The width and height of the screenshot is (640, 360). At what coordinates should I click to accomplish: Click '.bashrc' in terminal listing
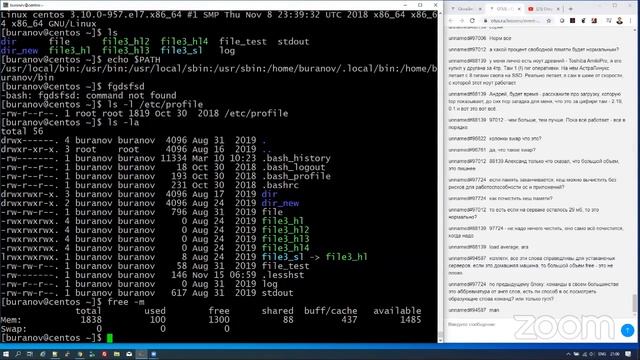[x=280, y=185]
